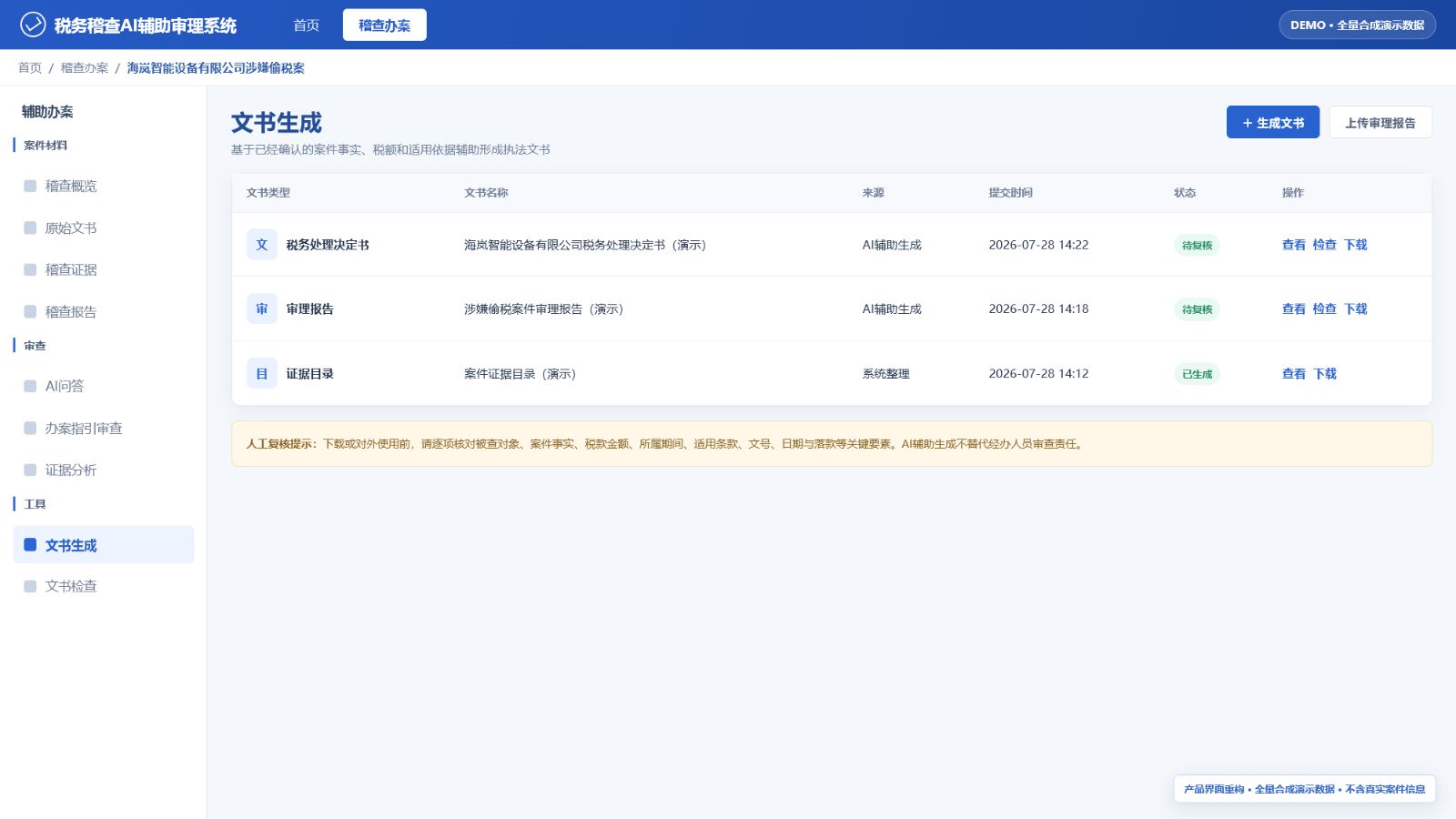
Task: Select the square icon beside 证据分析
Action: 30,470
